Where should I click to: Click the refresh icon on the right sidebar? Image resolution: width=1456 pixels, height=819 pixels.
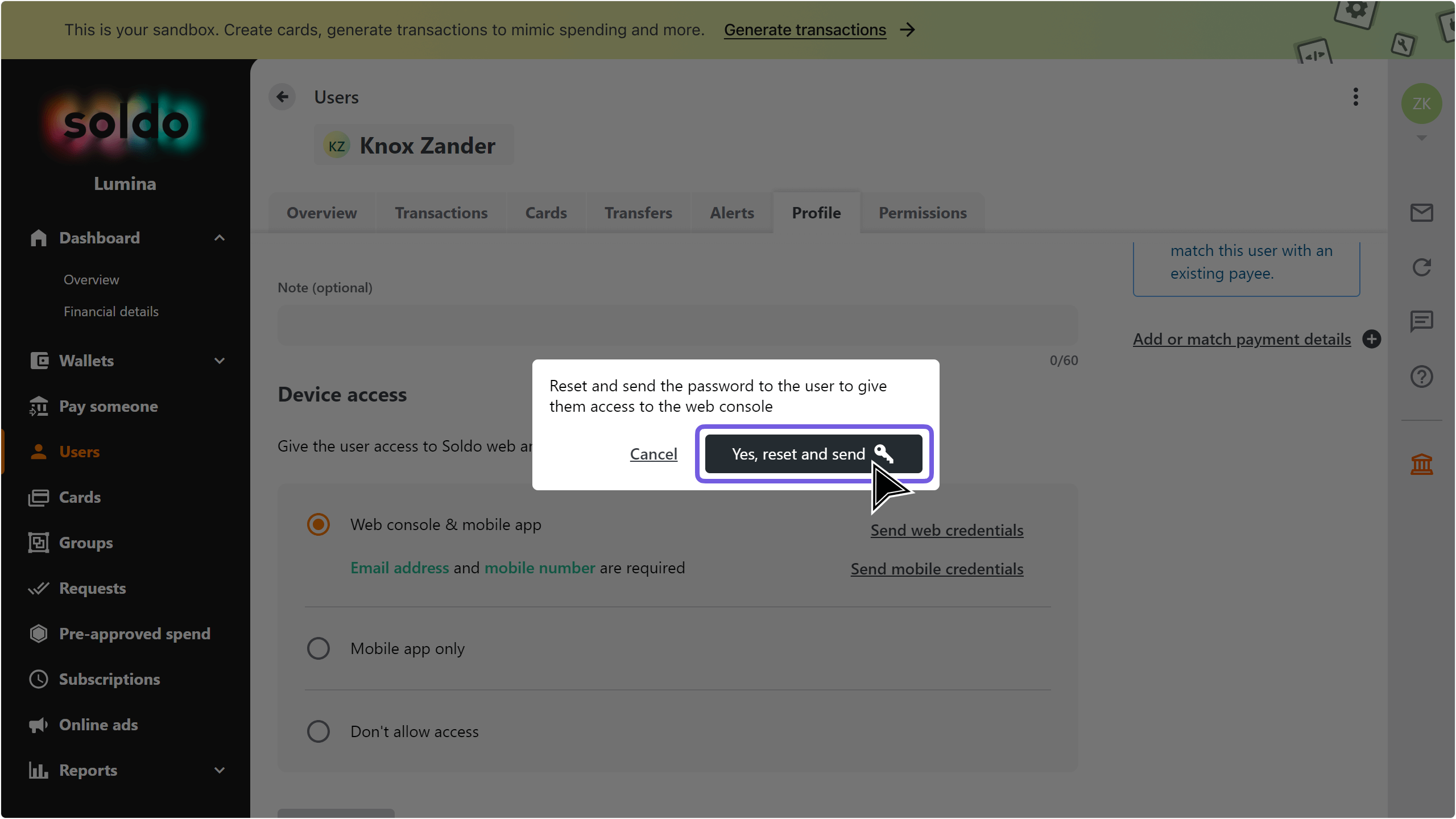click(x=1421, y=267)
